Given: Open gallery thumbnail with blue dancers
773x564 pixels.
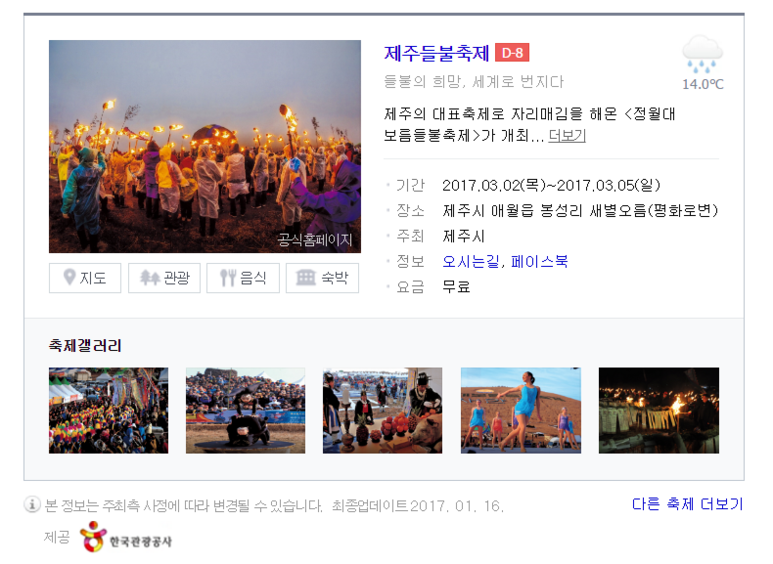Looking at the screenshot, I should coord(521,410).
